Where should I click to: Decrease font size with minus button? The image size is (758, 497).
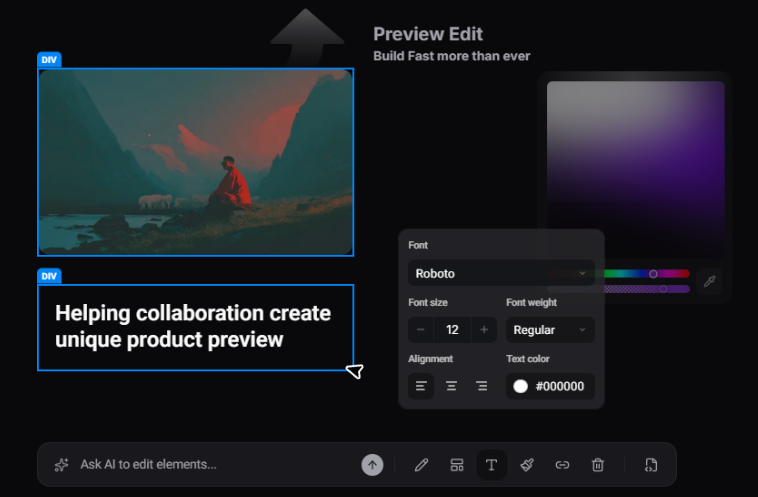(421, 330)
